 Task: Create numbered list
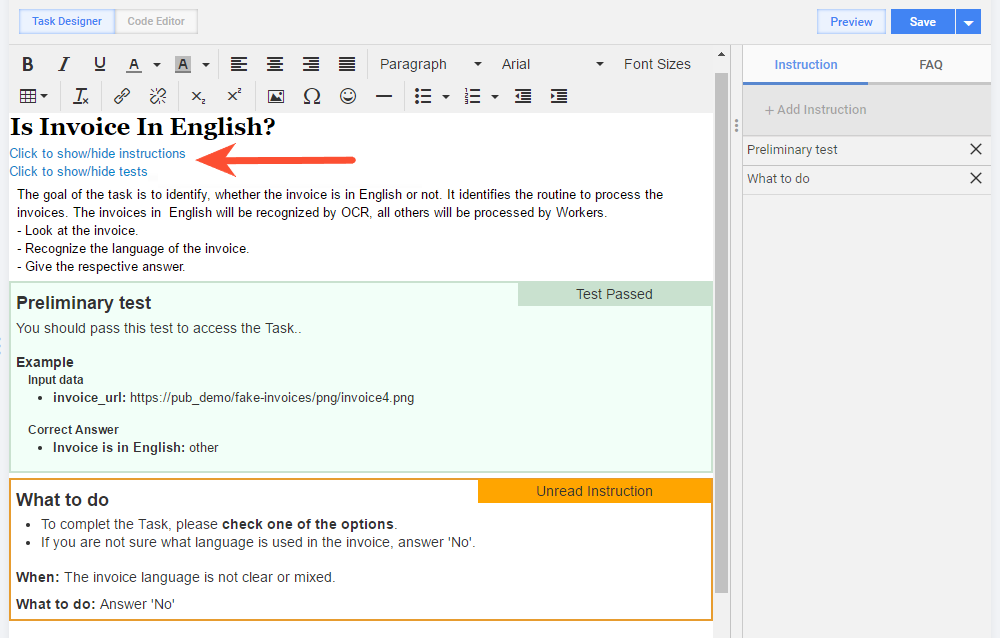coord(472,96)
